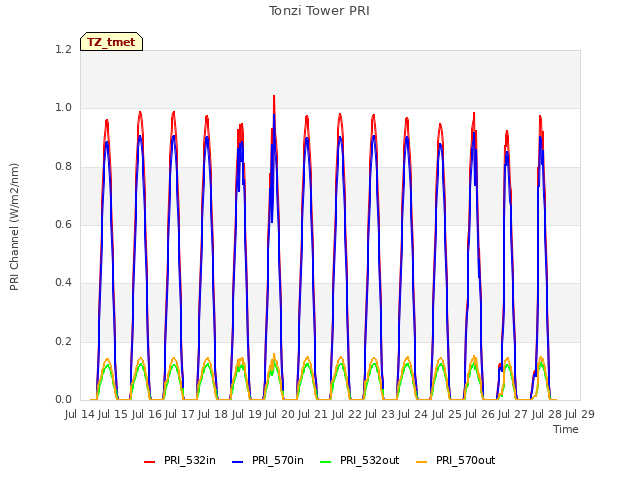Click the Time axis title
This screenshot has height=480, width=640.
click(x=566, y=429)
